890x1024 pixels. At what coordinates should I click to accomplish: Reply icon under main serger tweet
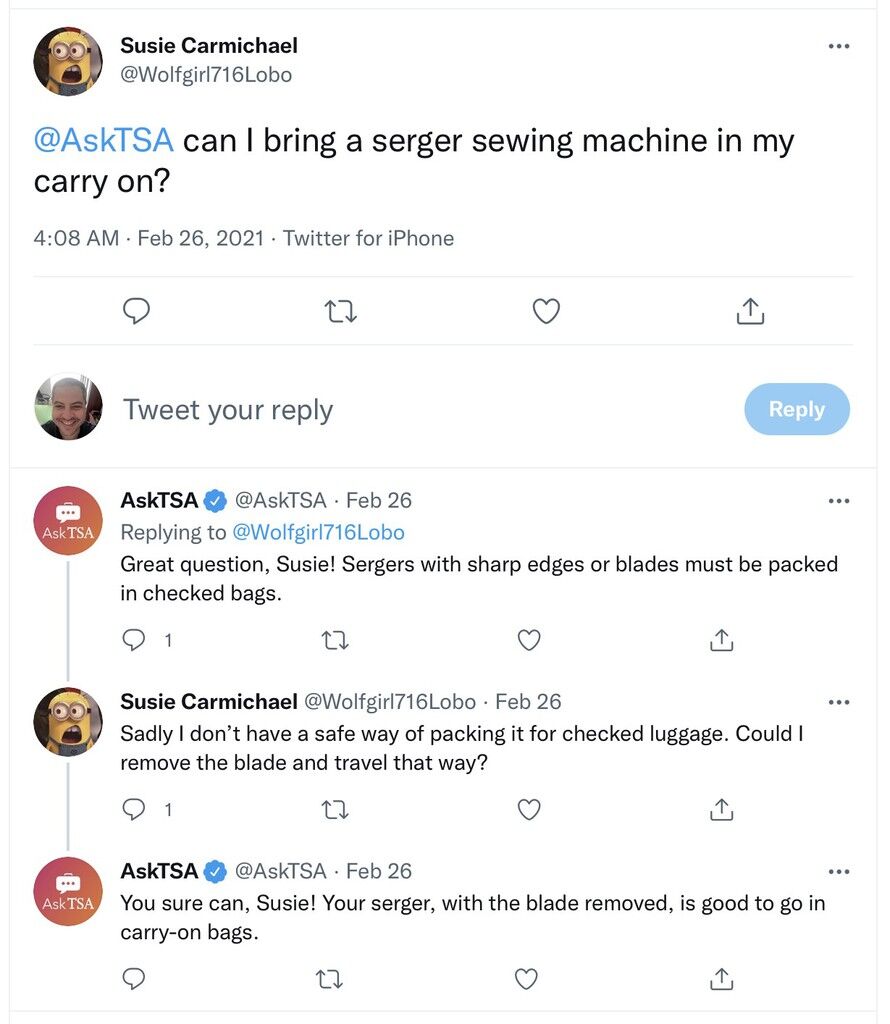(x=136, y=311)
